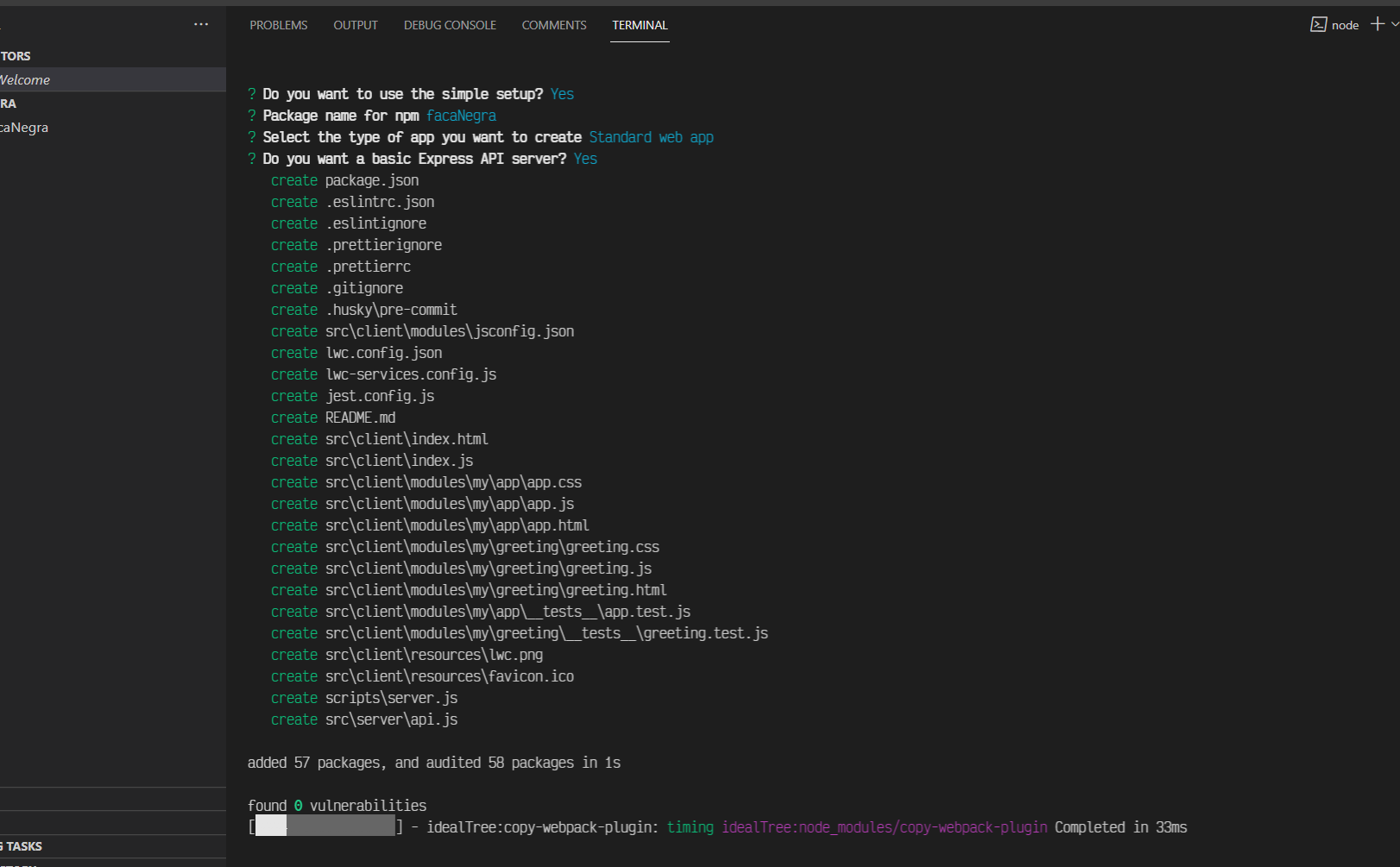Image resolution: width=1400 pixels, height=867 pixels.
Task: Click the 'greeting.html' path line
Action: click(x=469, y=590)
